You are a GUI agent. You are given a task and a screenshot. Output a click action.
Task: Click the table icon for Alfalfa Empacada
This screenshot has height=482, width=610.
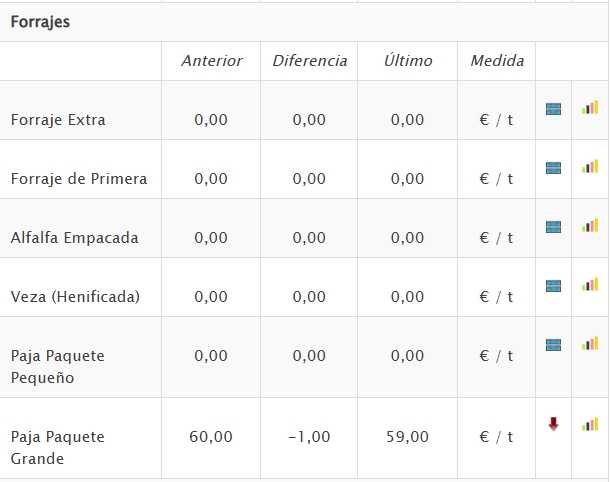553,226
